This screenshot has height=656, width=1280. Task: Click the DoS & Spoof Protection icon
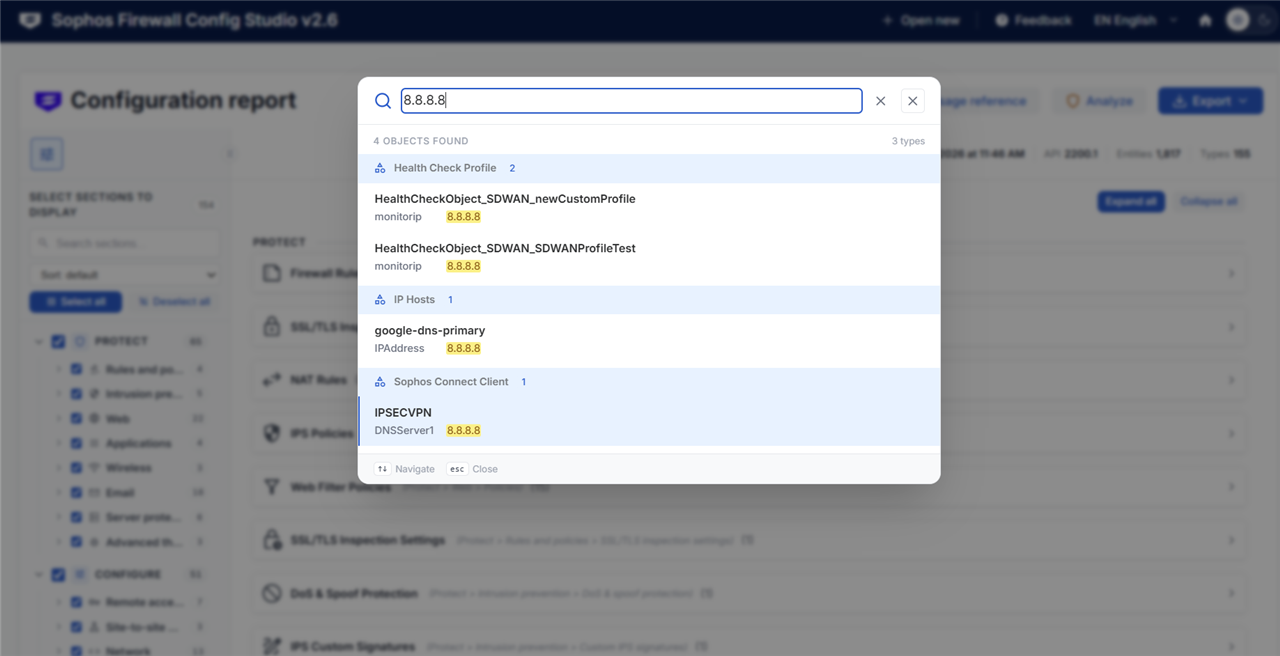click(x=271, y=593)
